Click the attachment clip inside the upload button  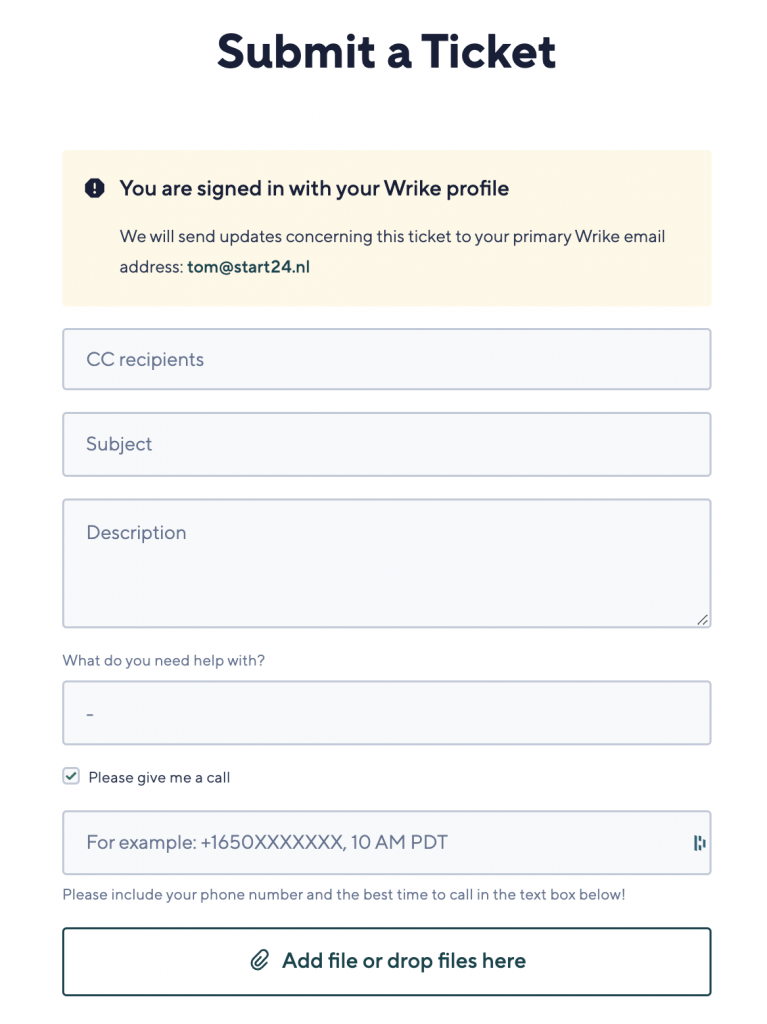[x=260, y=958]
